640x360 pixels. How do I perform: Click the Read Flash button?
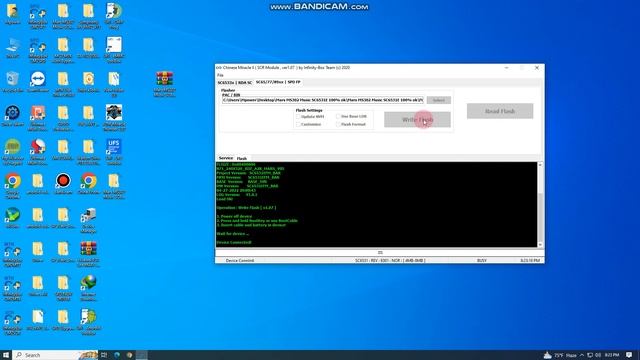pos(500,111)
